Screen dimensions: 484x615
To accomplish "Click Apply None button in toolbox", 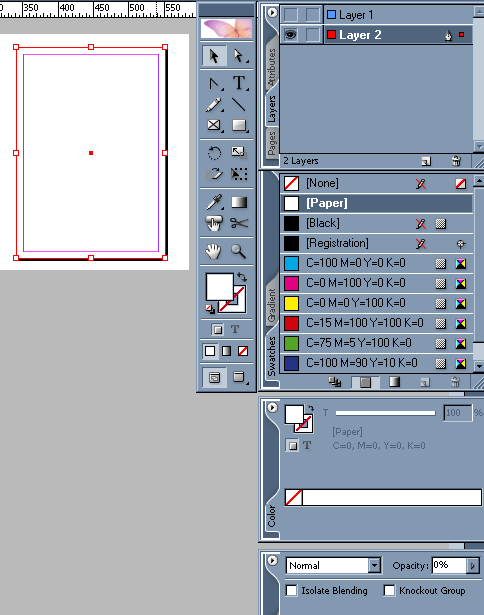I will (243, 351).
